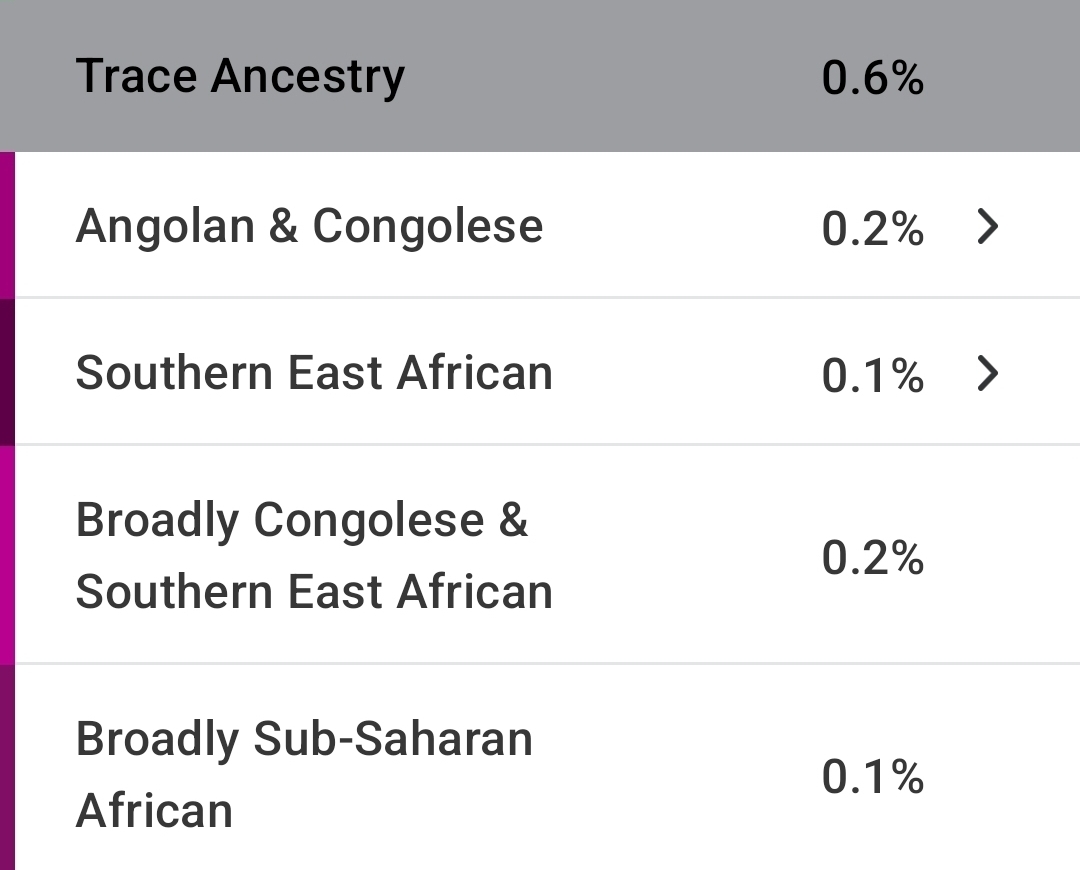
Task: Click Broadly Congolese & Southern East African 0.2% value
Action: 873,557
